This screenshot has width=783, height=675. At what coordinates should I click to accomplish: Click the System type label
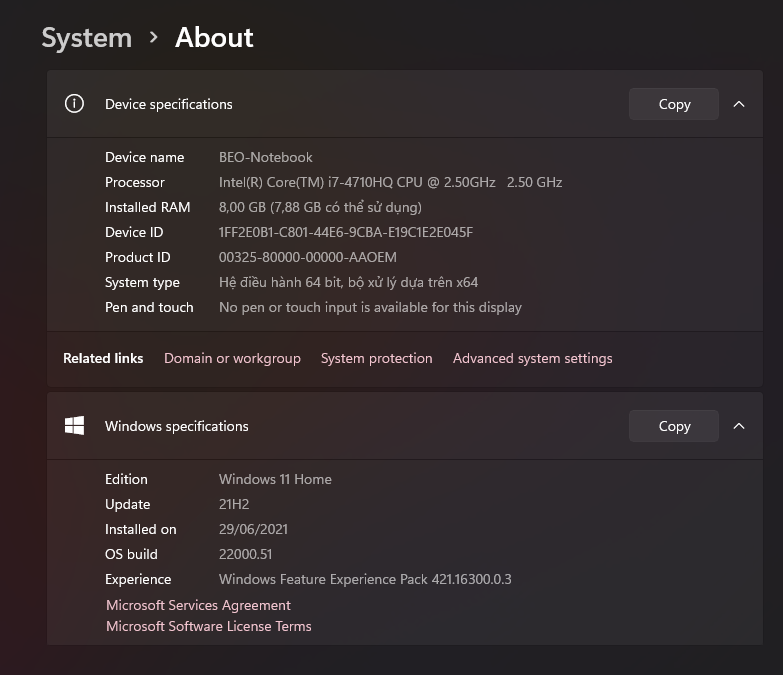point(142,282)
